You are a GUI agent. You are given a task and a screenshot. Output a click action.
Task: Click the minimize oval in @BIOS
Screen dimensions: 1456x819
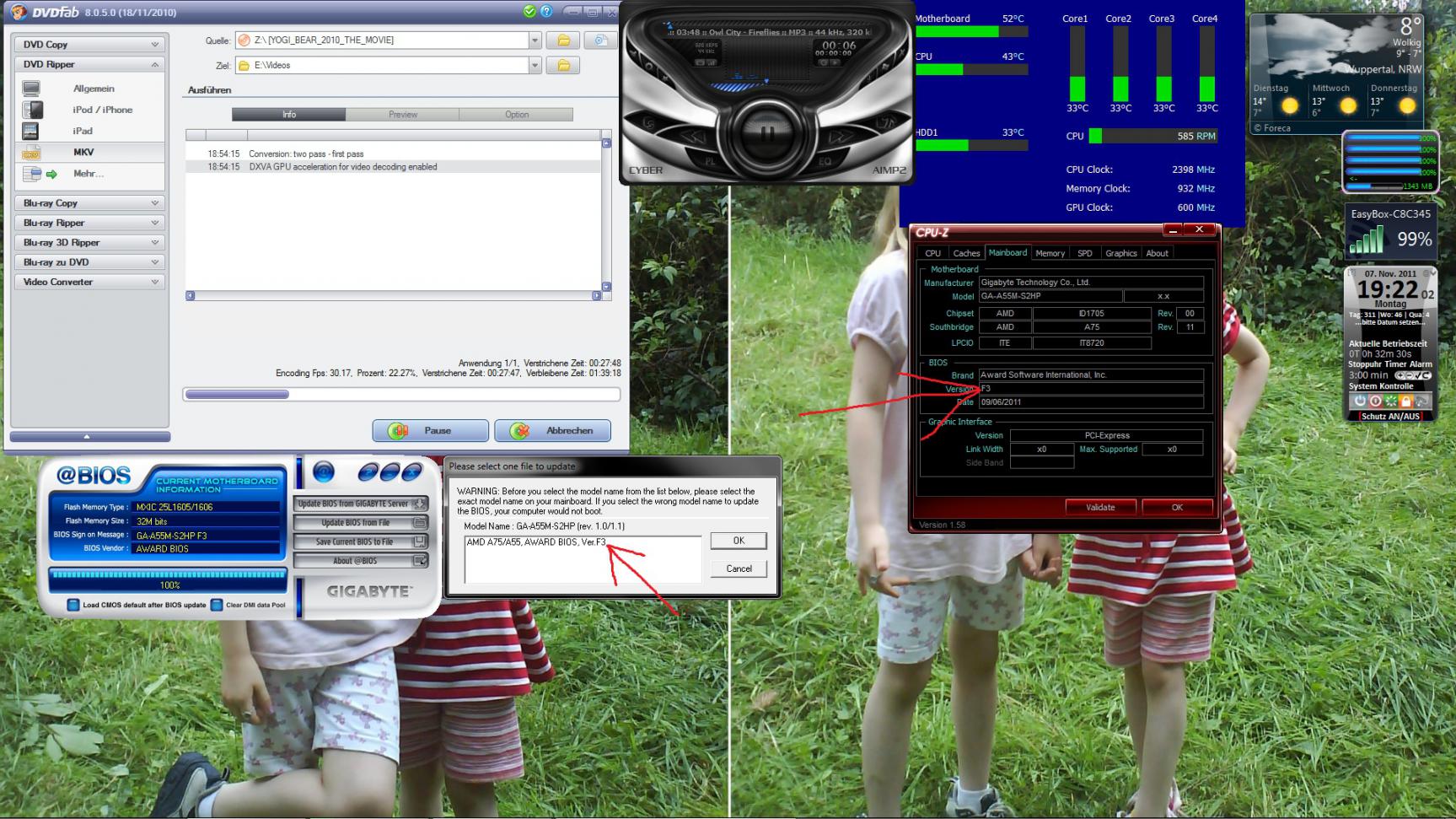point(390,472)
